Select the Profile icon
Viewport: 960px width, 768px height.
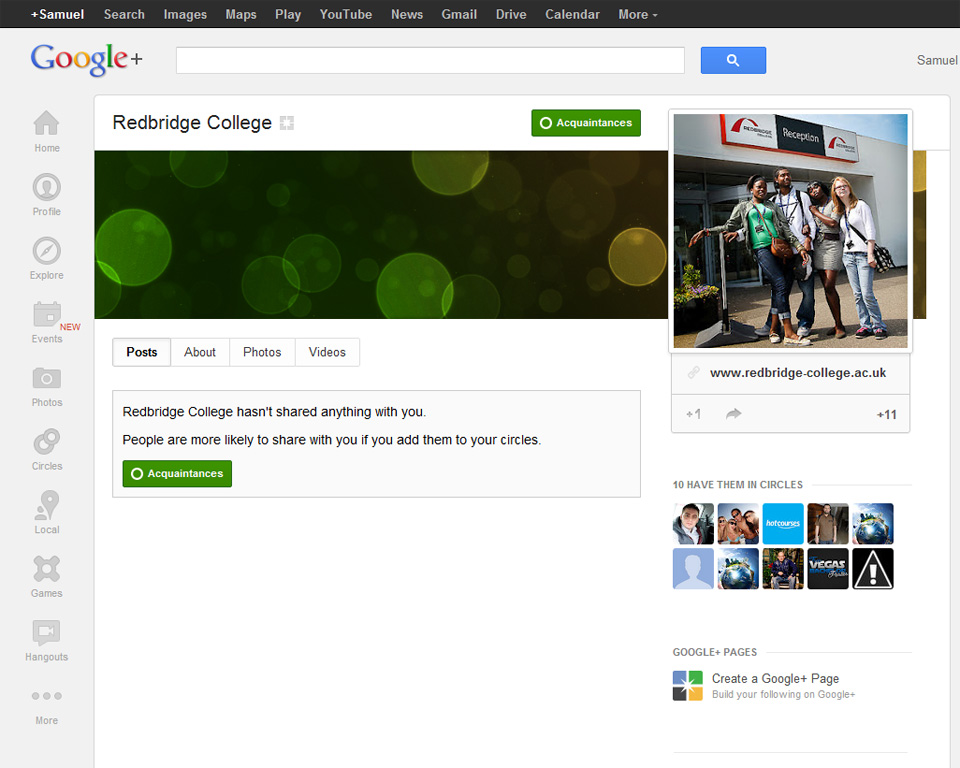point(46,188)
